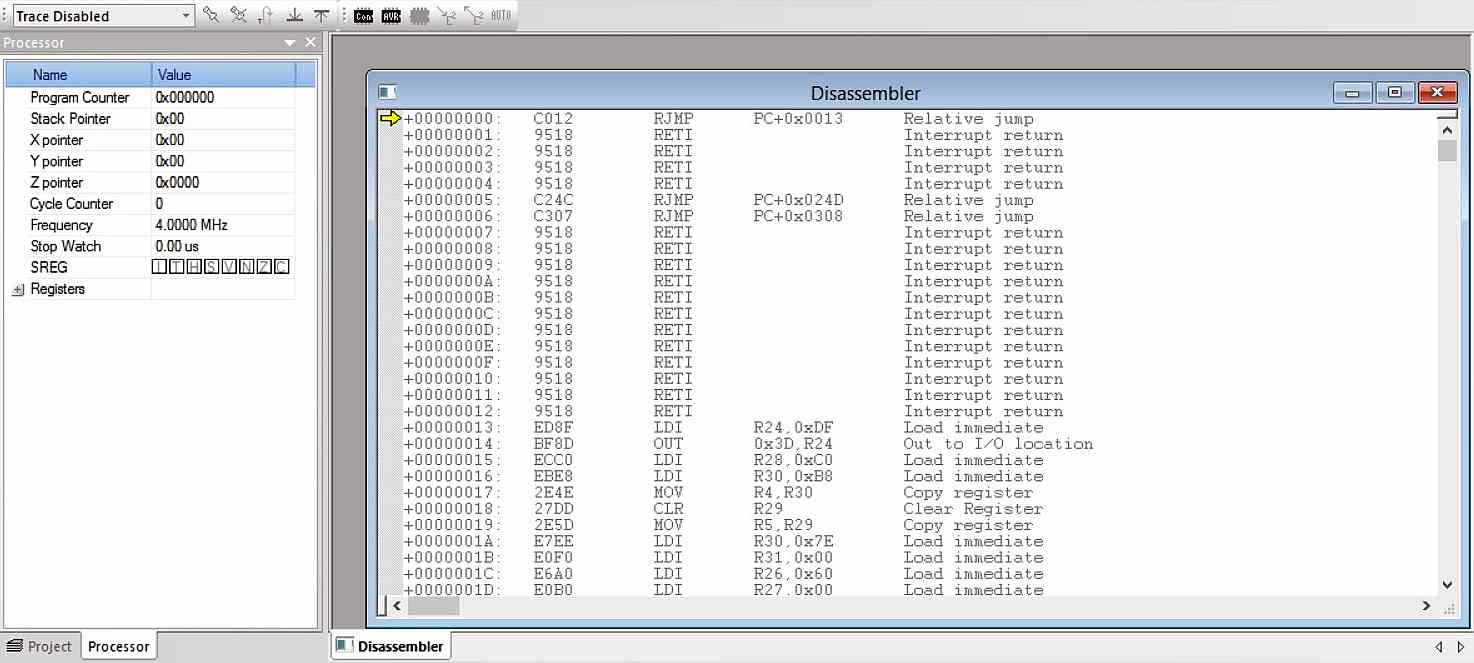Select the Program Counter row
The image size is (1474, 663).
pos(150,97)
